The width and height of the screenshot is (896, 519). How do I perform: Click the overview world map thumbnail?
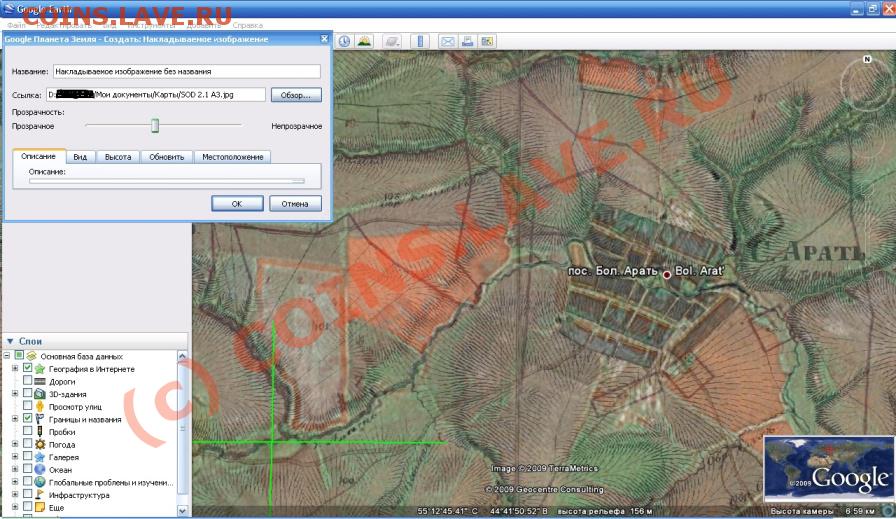(829, 469)
